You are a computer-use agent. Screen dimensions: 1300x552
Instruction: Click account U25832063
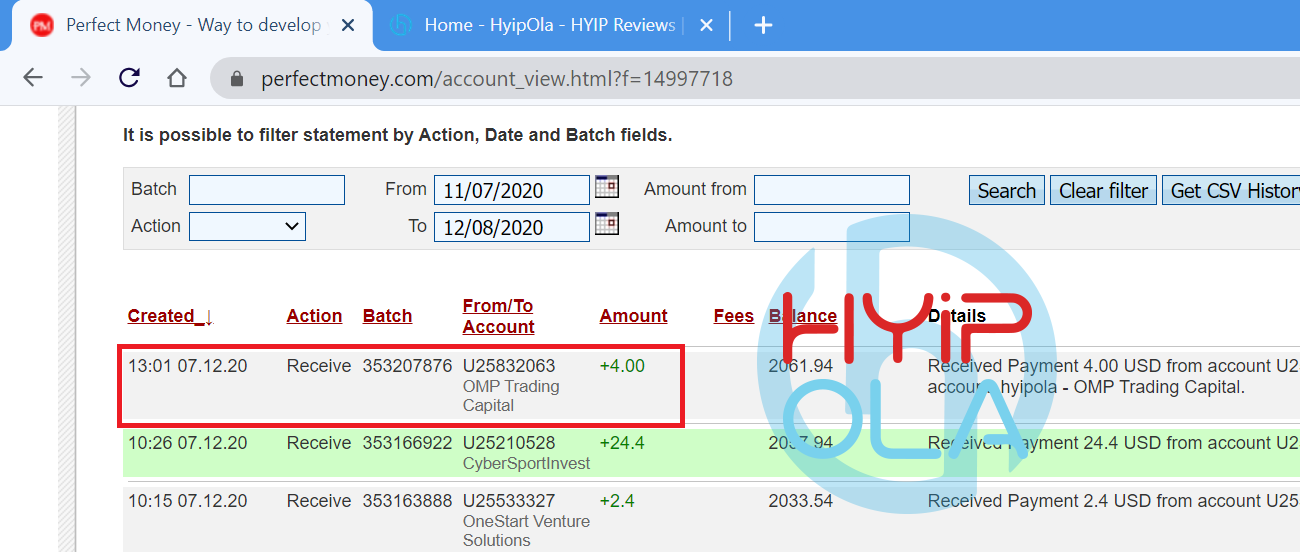click(x=509, y=366)
